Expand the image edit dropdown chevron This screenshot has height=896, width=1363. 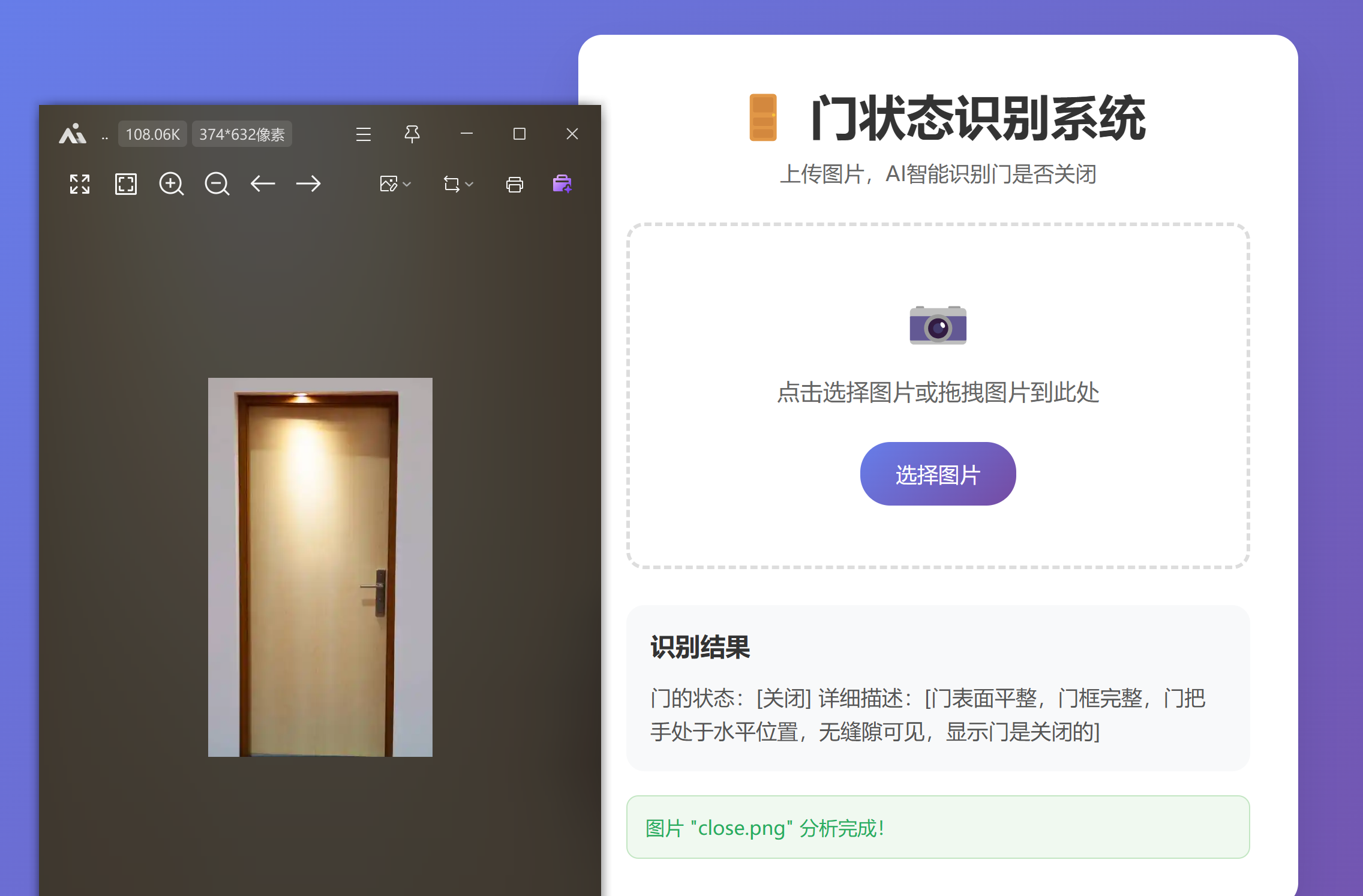coord(407,184)
